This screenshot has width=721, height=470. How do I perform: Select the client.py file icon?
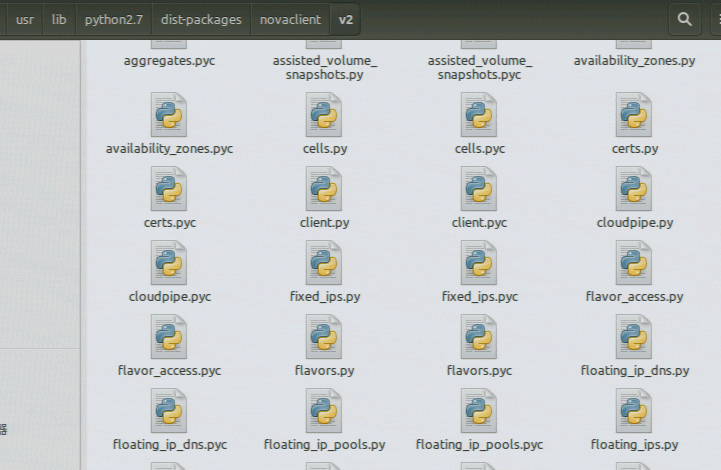pos(324,189)
